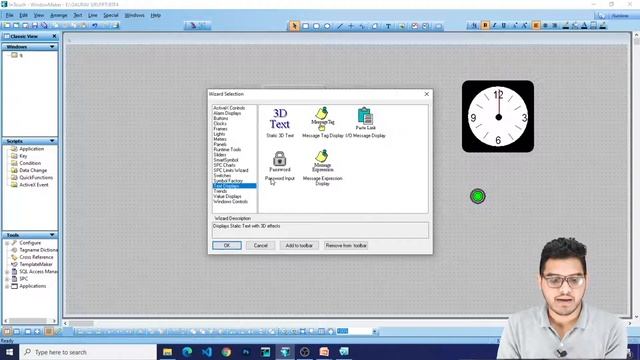Collapse the Windows panel dropdown arrow
Screen dimensions: 640x360
coord(52,47)
